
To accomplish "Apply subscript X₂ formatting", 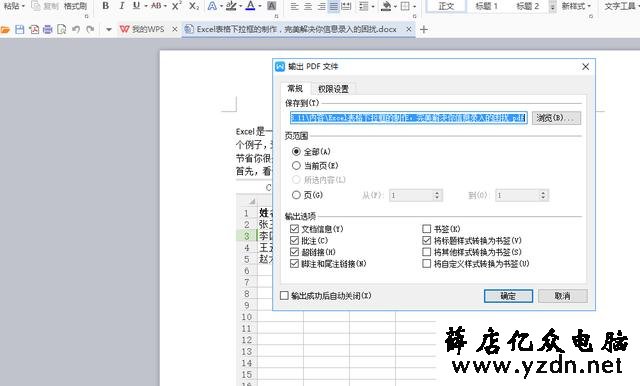I will (x=194, y=6).
